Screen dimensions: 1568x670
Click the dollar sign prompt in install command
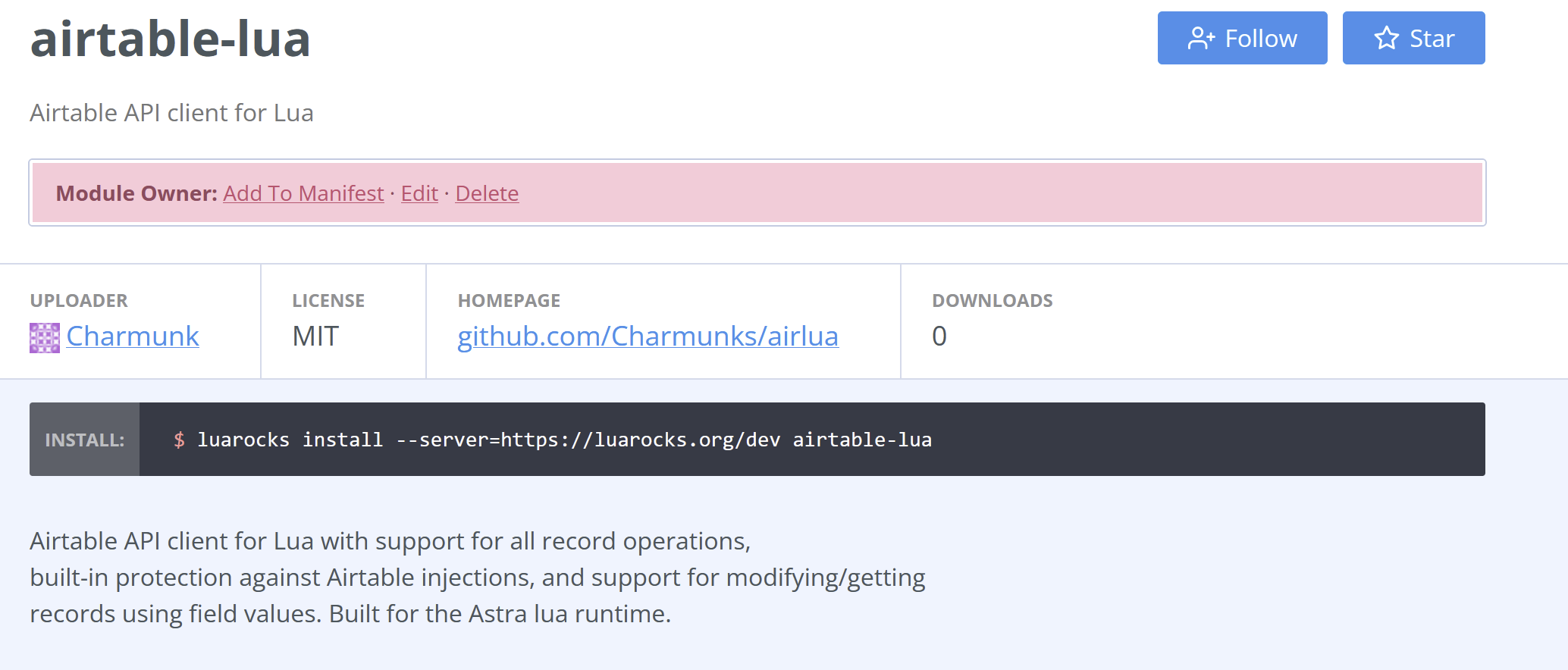tap(179, 440)
